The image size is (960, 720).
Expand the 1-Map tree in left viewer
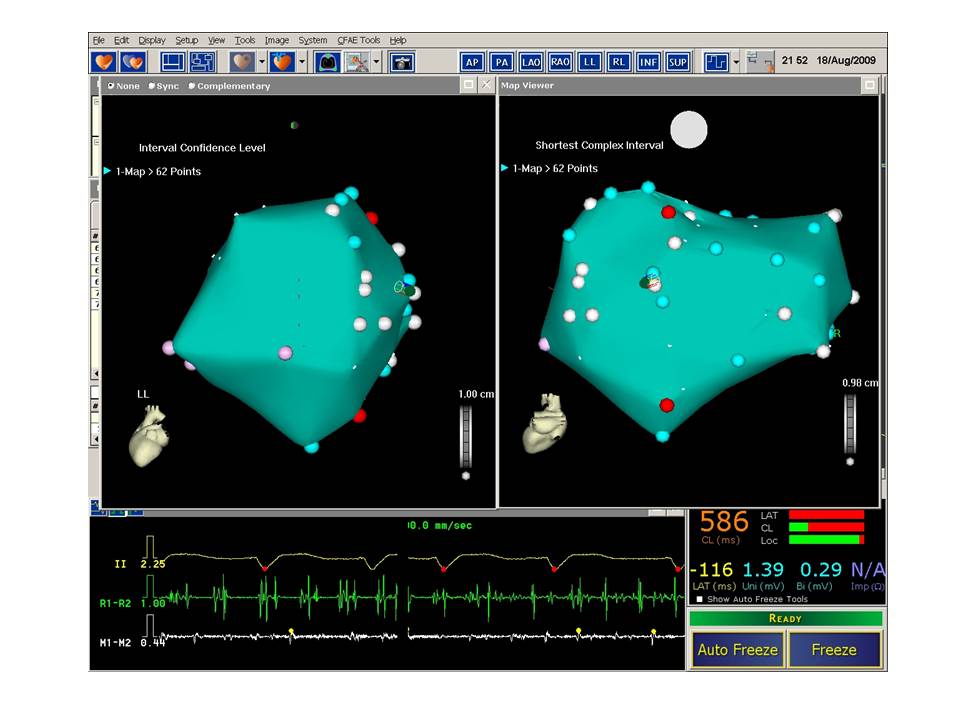tap(108, 171)
